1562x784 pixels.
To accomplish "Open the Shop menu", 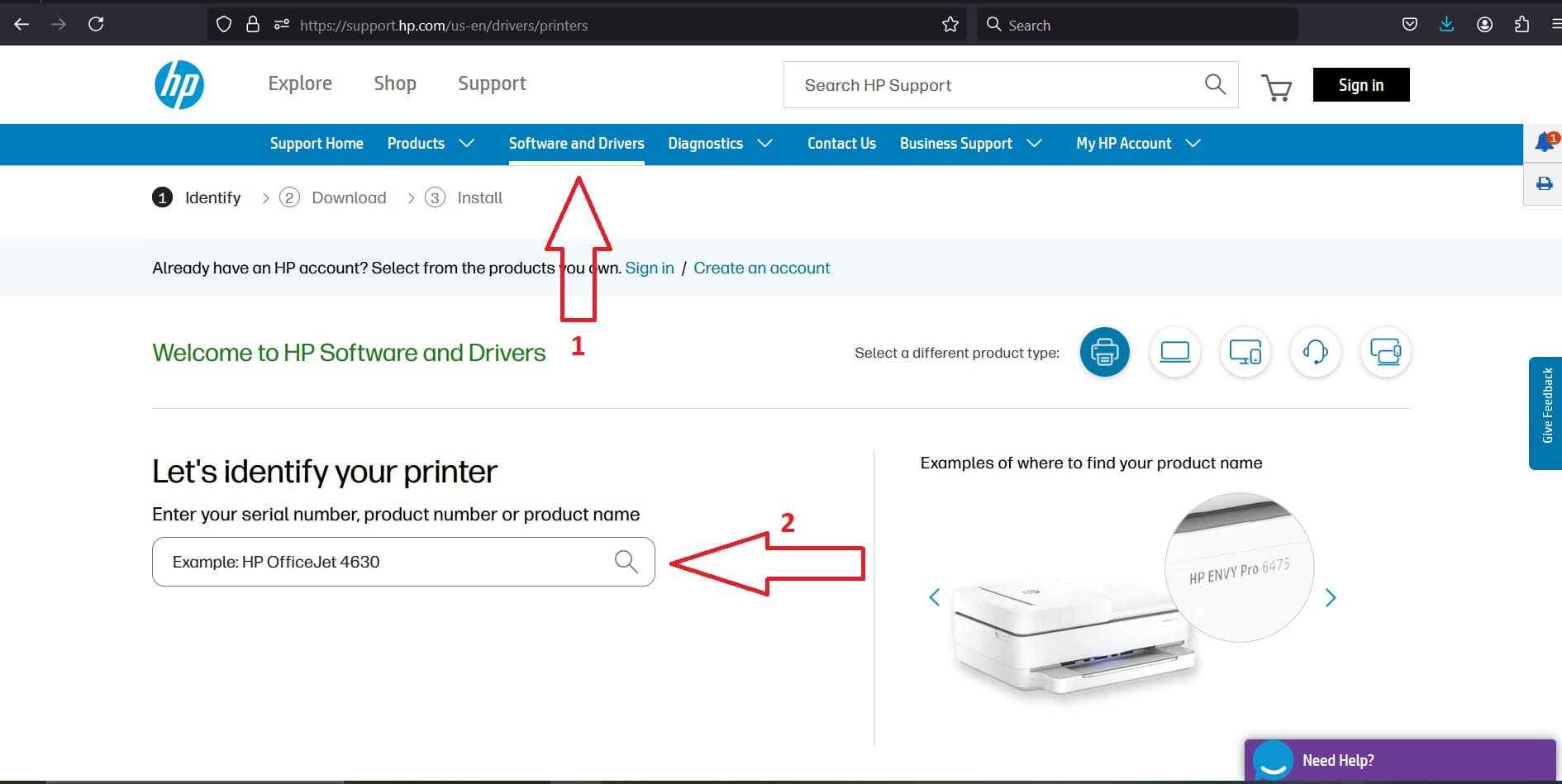I will 395,83.
